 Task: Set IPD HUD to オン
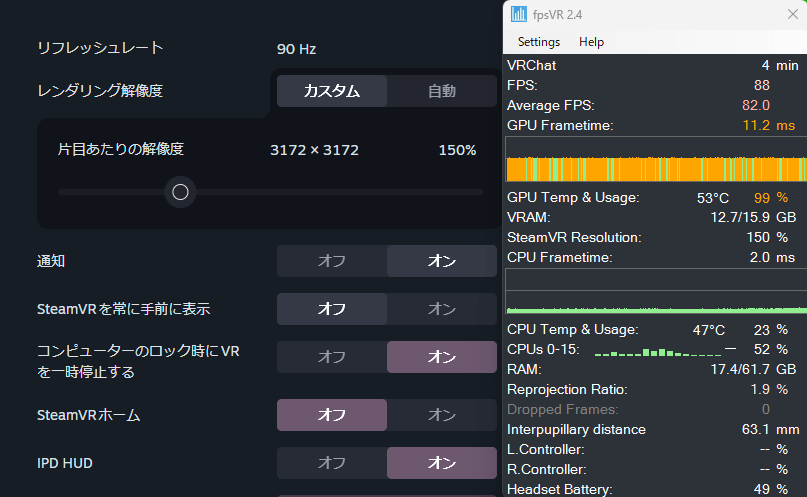click(x=441, y=463)
